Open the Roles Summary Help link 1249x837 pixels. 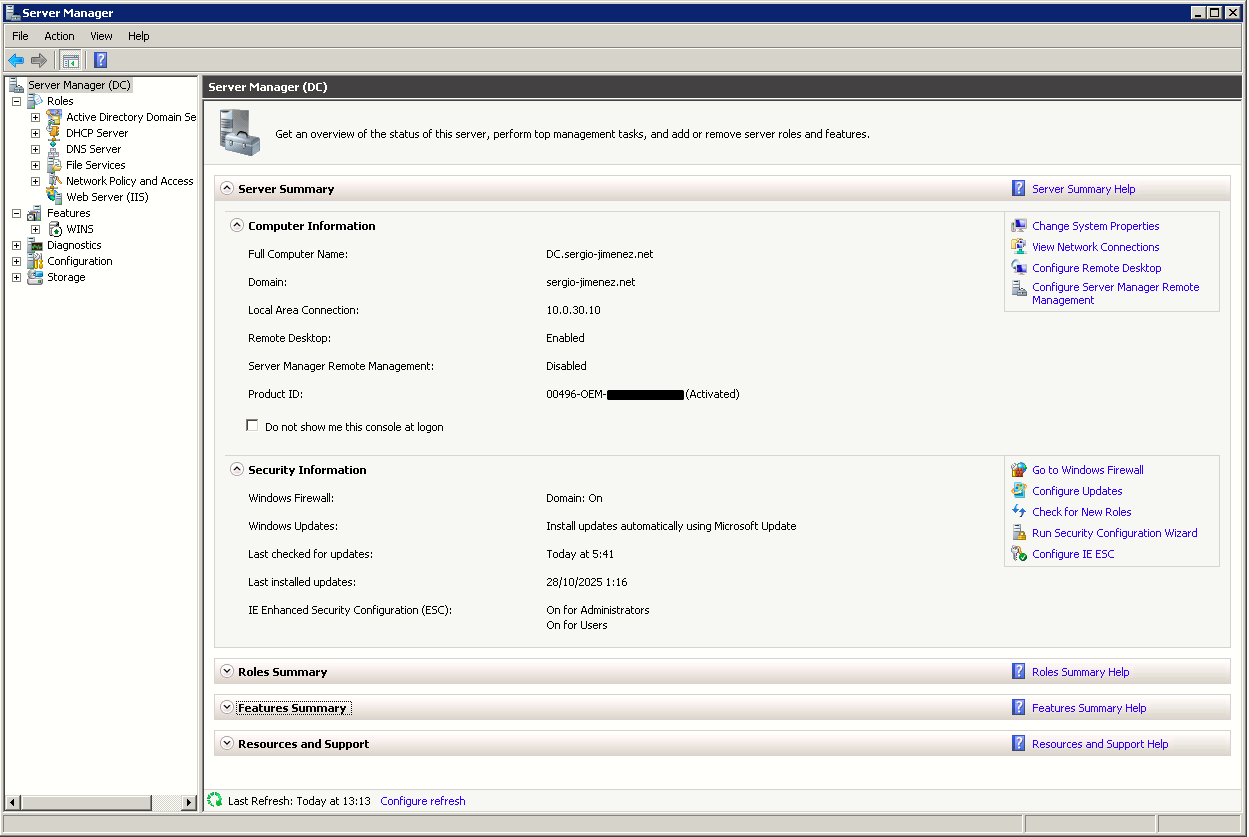tap(1080, 672)
